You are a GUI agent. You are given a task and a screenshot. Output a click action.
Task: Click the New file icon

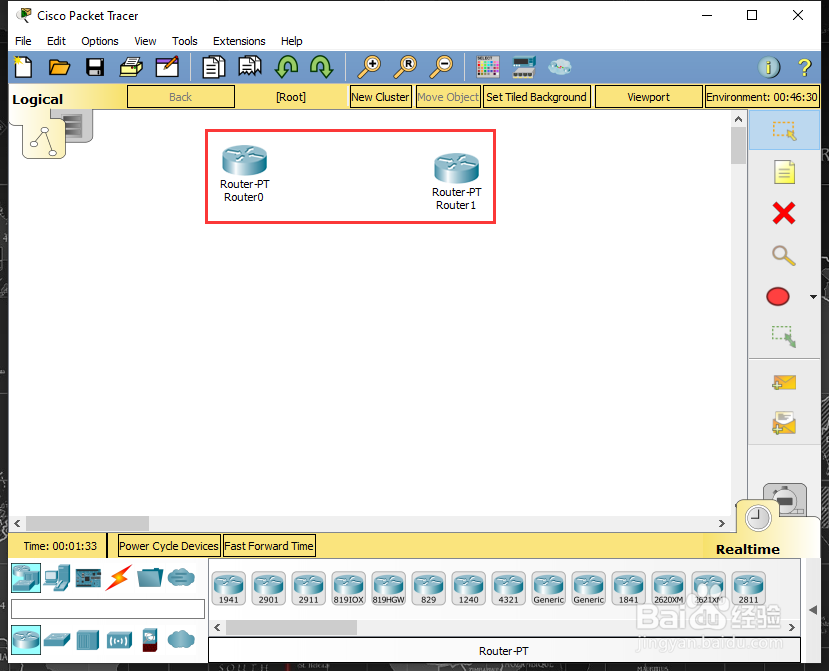tap(23, 67)
